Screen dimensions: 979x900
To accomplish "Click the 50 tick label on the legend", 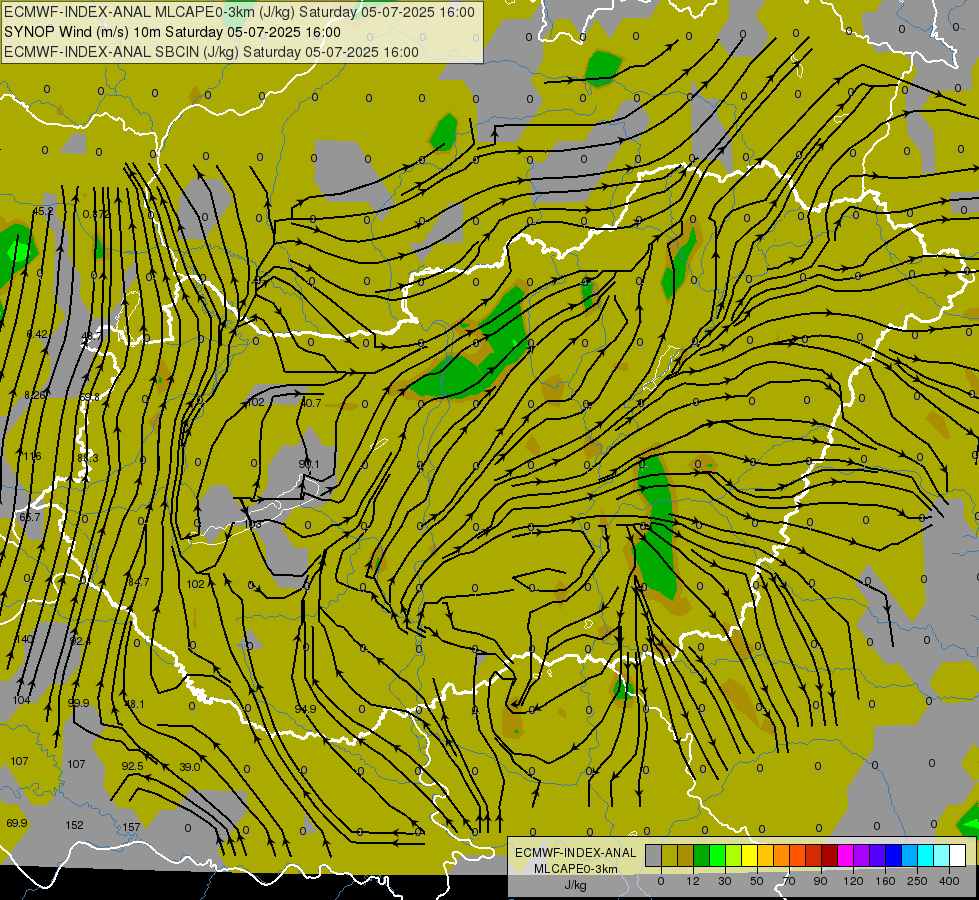I will click(757, 881).
